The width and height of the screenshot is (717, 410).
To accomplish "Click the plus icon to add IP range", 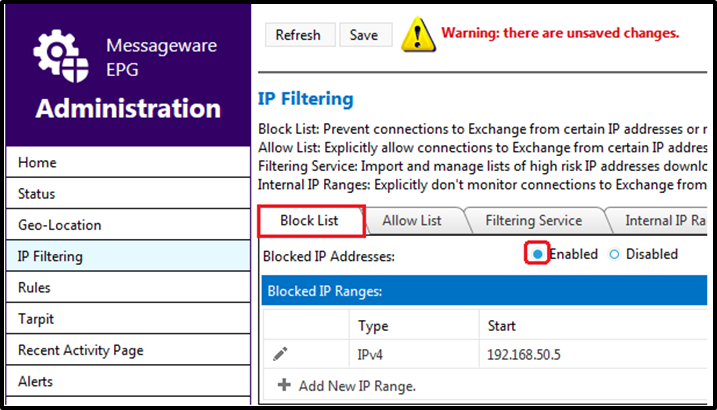I will click(284, 385).
